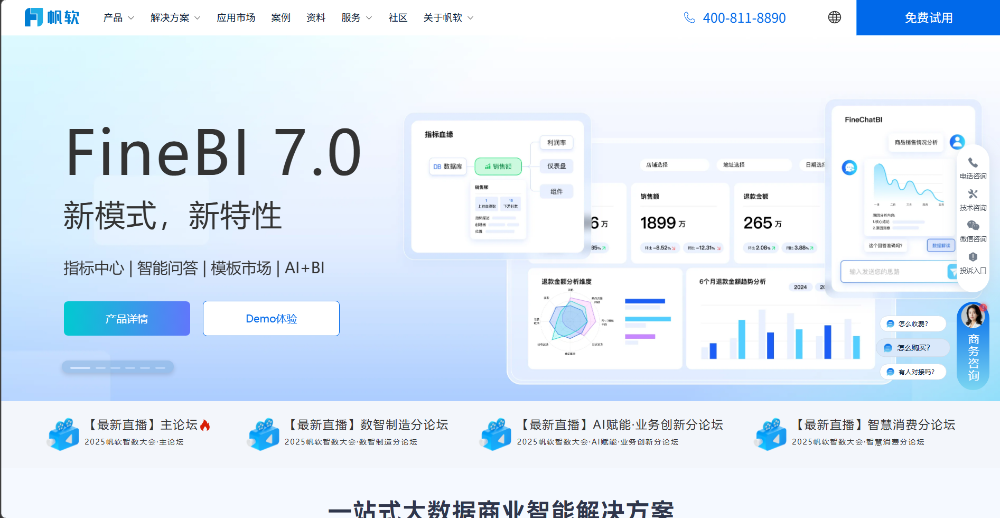This screenshot has height=518, width=1000.
Task: Click the 怎么购买? quick question chip
Action: point(913,348)
